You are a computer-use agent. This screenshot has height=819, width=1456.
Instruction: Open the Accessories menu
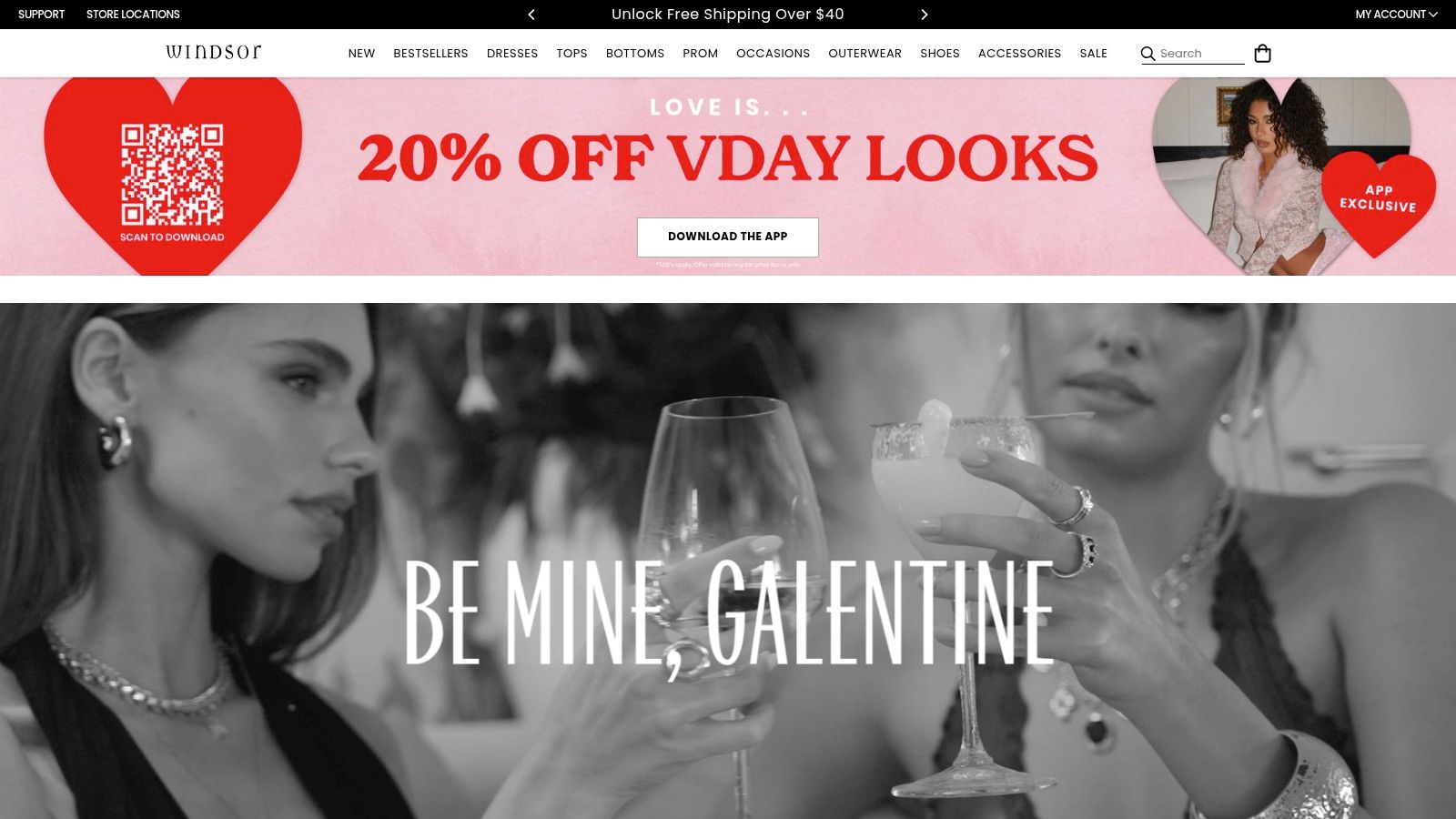[x=1019, y=54]
